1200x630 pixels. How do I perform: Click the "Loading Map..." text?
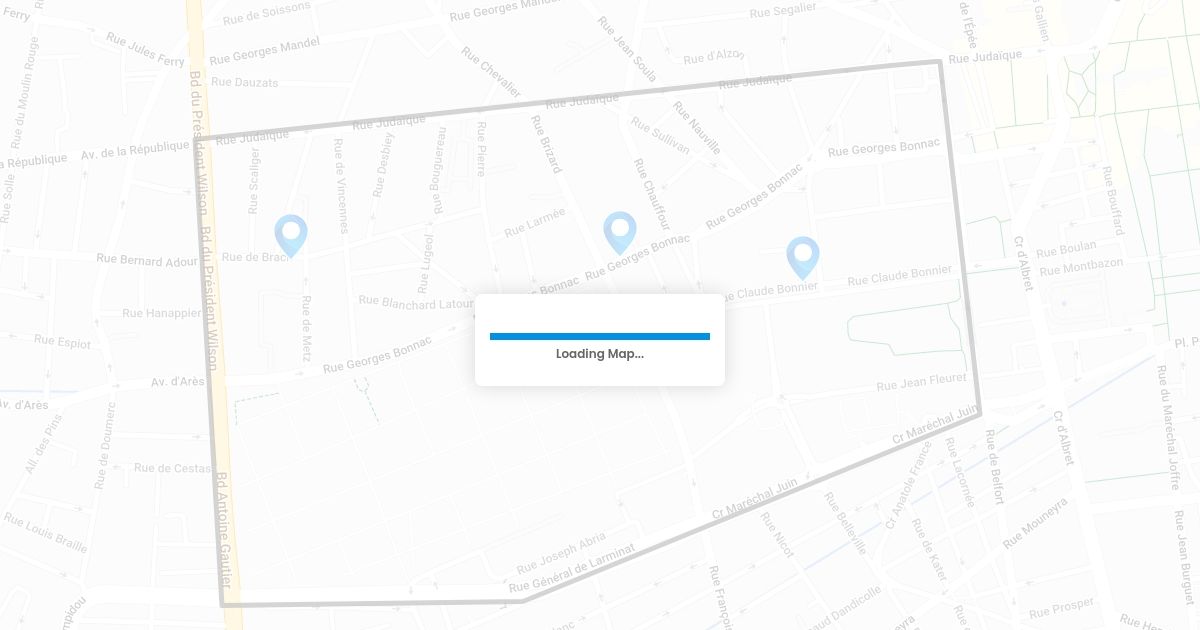600,354
